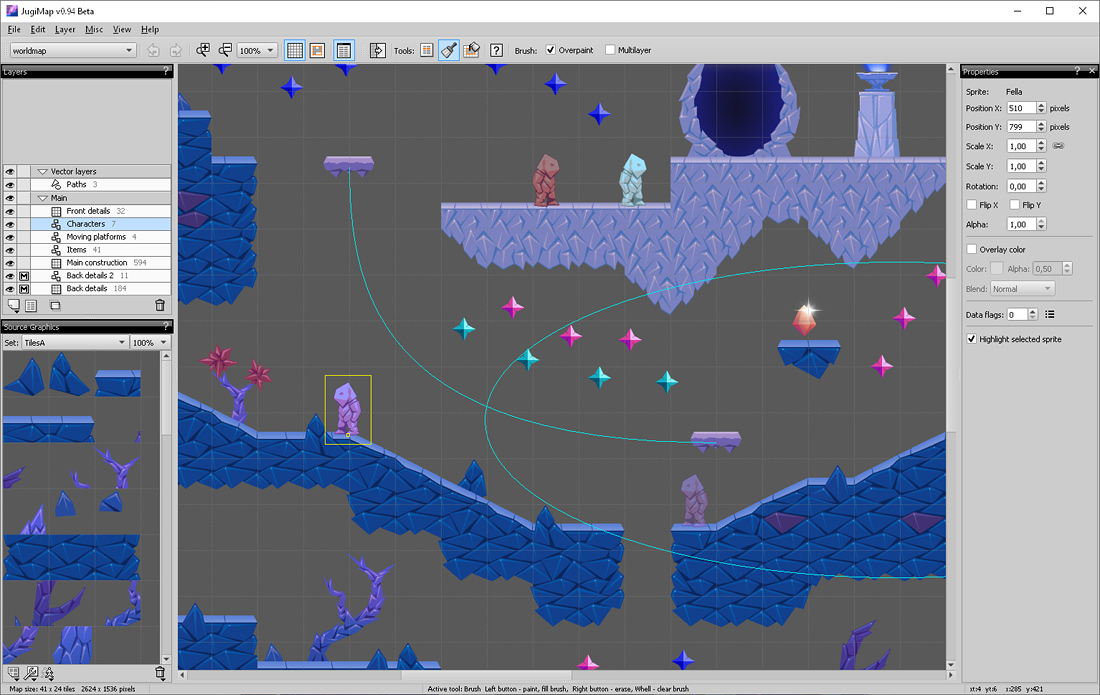Open the Layer menu
Screen dimensions: 1100x695
pos(65,29)
